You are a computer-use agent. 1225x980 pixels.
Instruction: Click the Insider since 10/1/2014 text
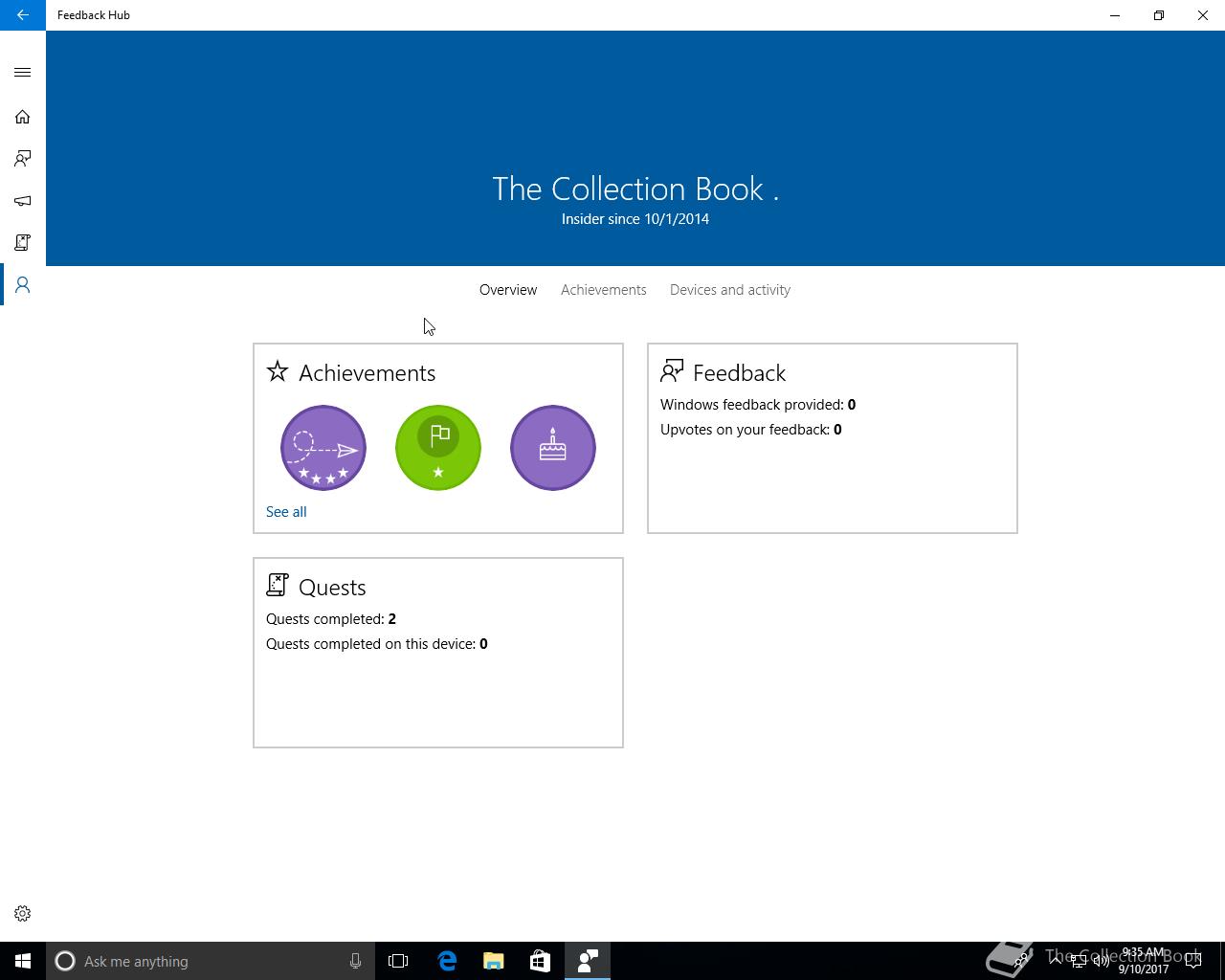pos(635,219)
